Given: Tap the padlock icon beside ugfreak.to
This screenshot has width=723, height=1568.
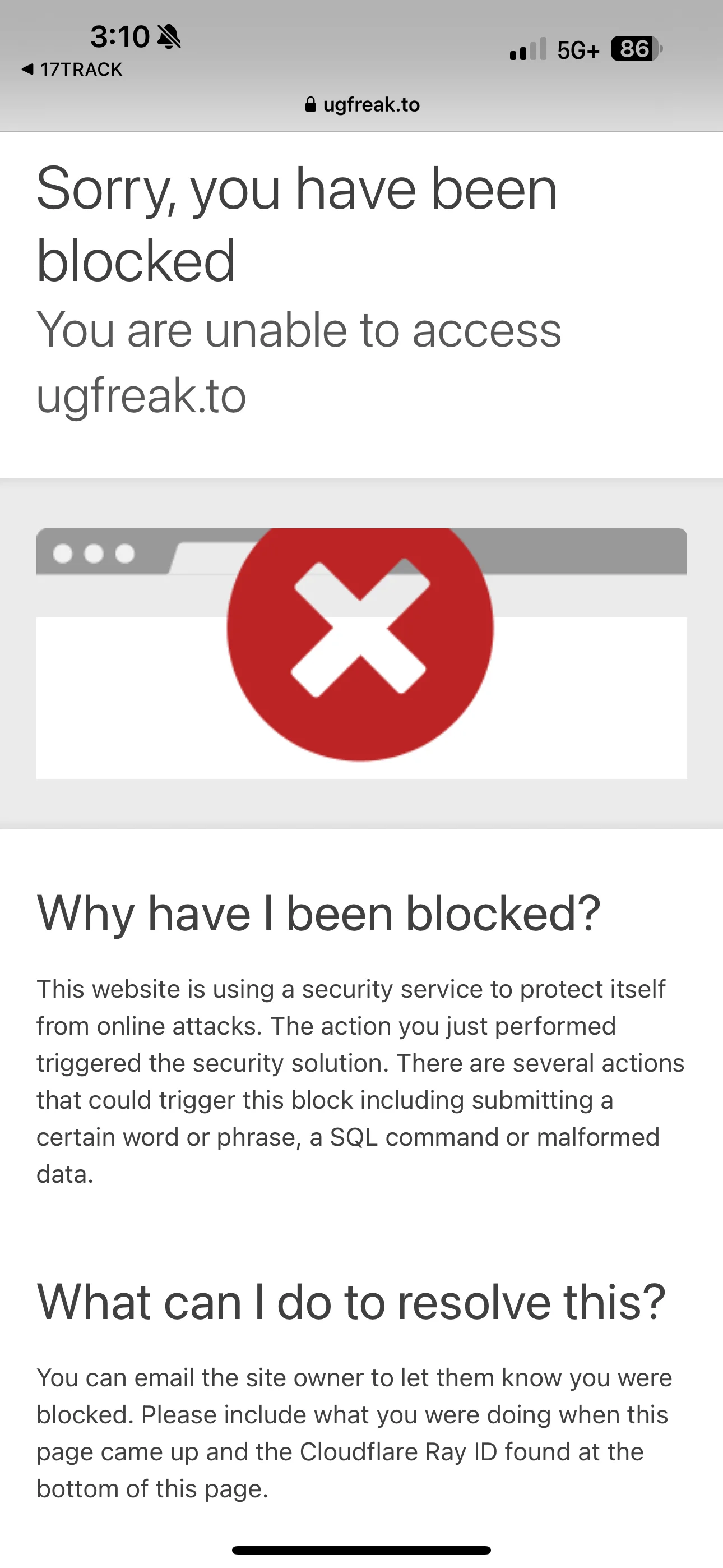Looking at the screenshot, I should coord(310,105).
